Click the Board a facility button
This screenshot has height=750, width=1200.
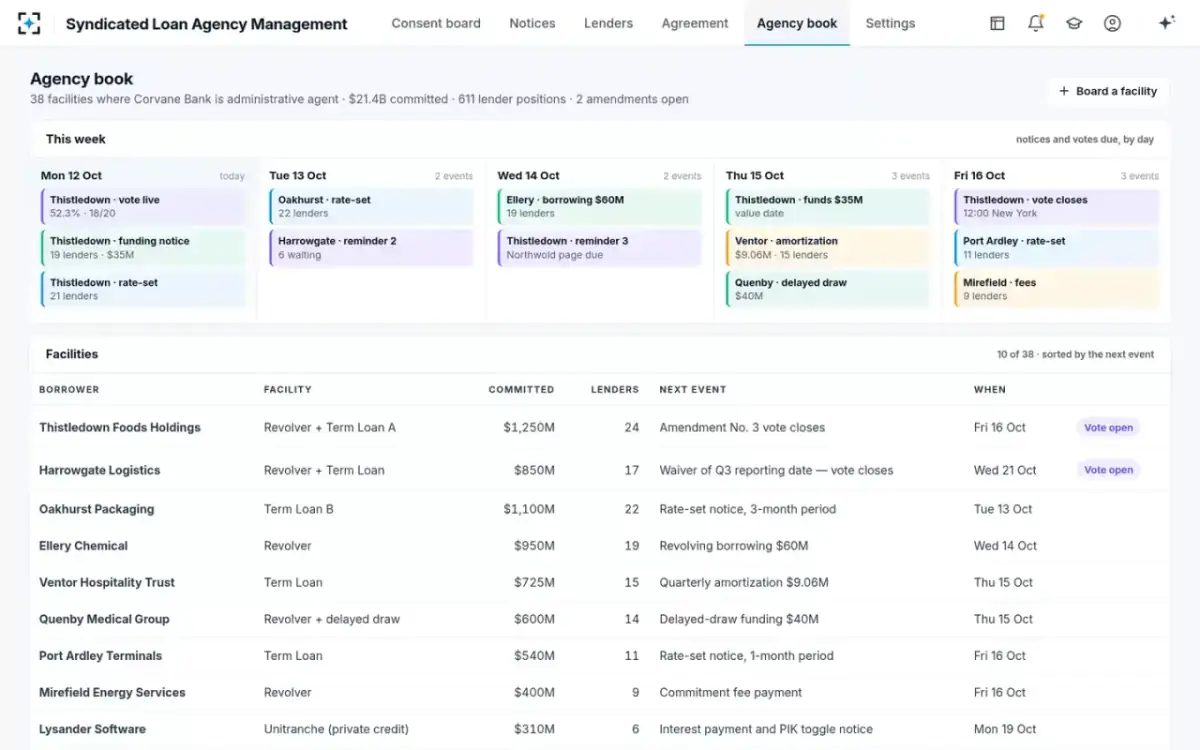1107,91
